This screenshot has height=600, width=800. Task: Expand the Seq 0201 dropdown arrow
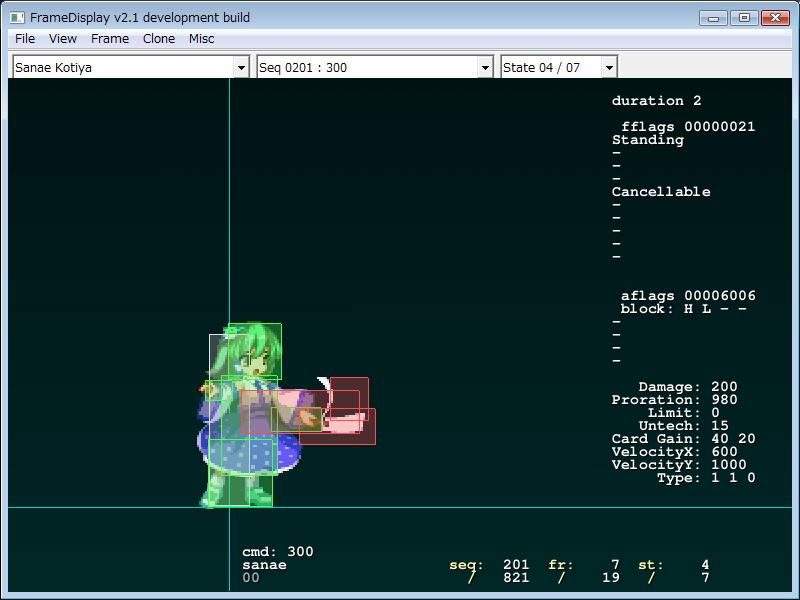point(485,68)
